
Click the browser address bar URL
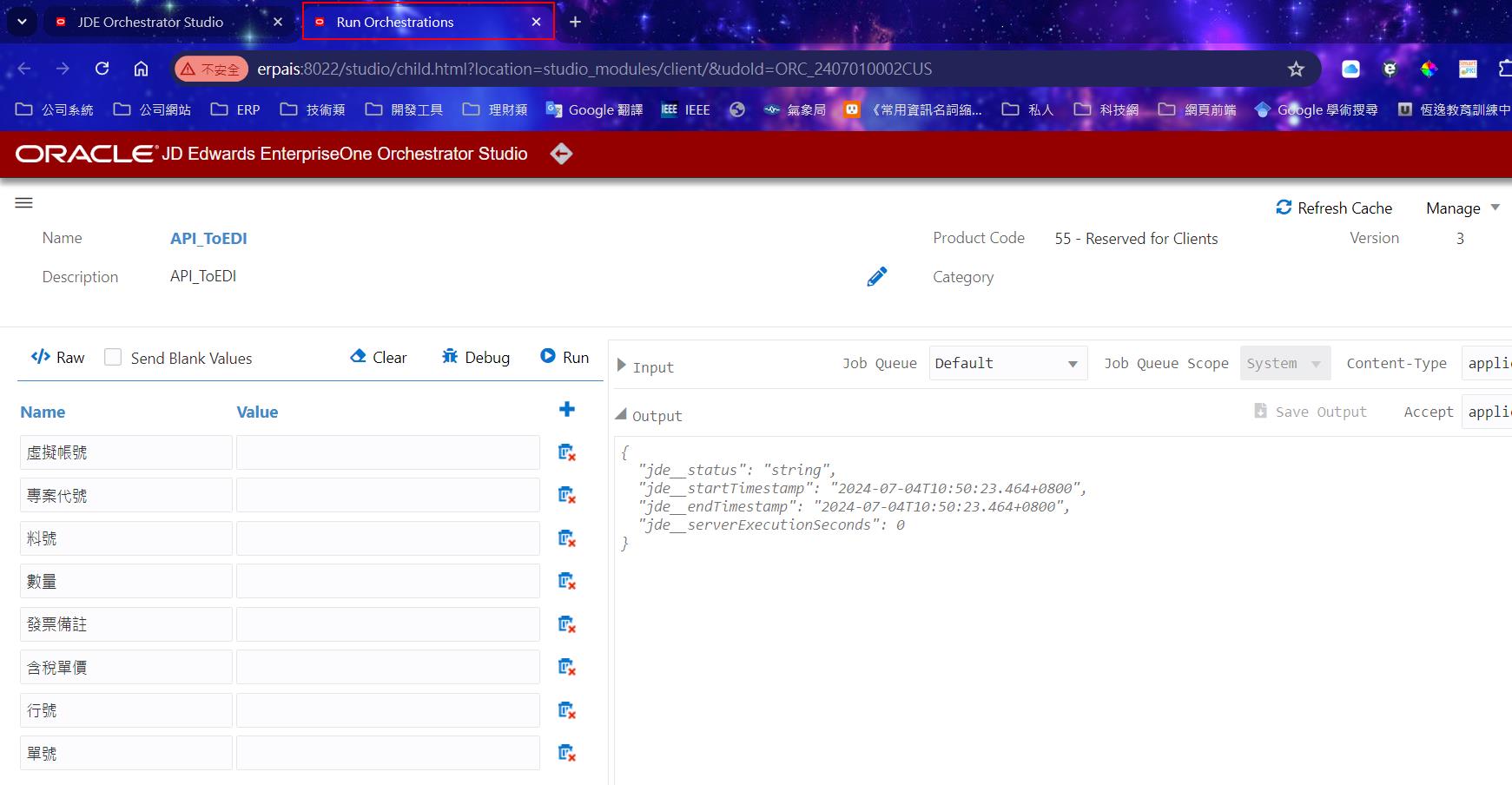coord(594,69)
